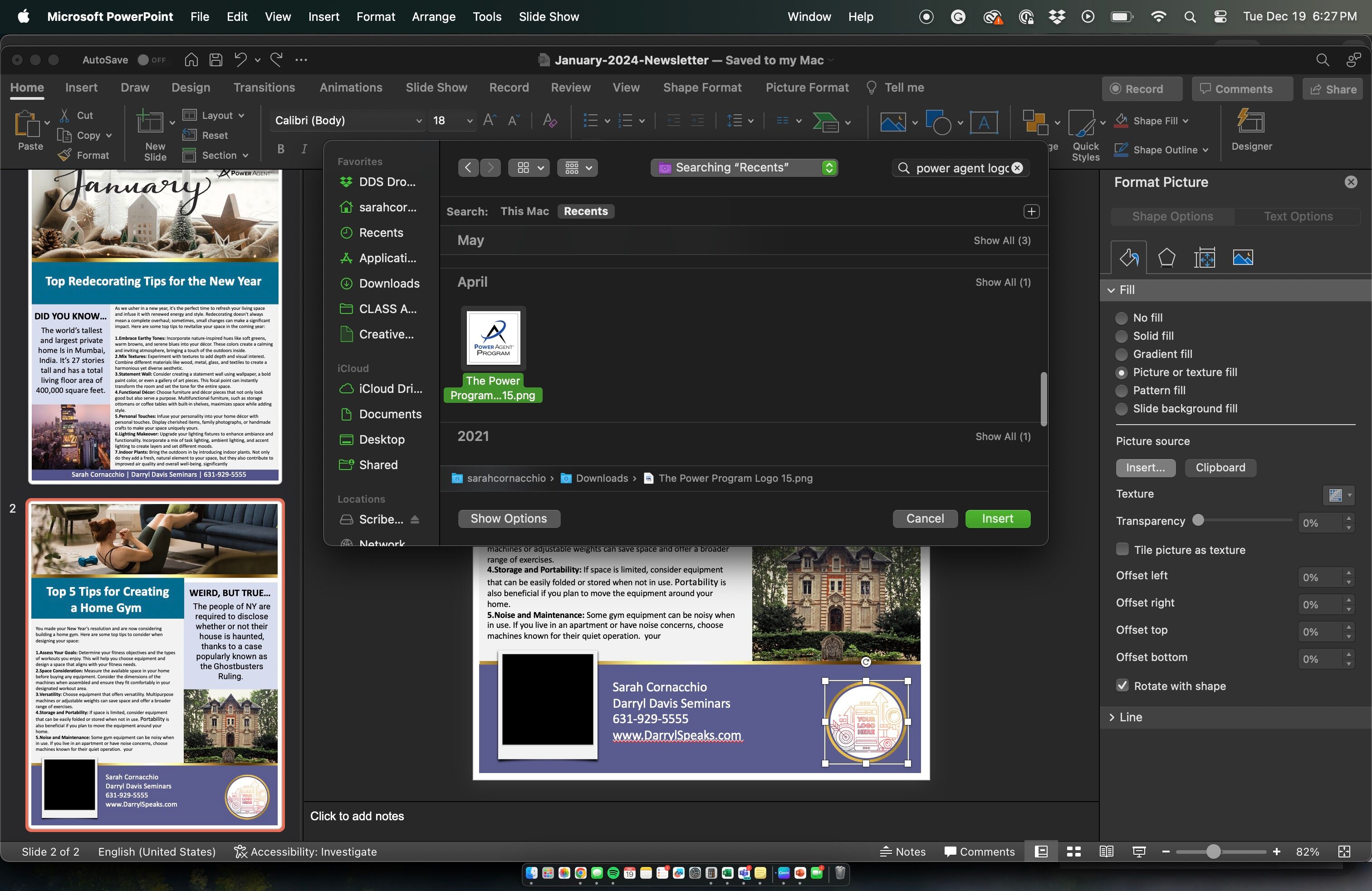
Task: Click the Undo arrow icon
Action: [240, 60]
